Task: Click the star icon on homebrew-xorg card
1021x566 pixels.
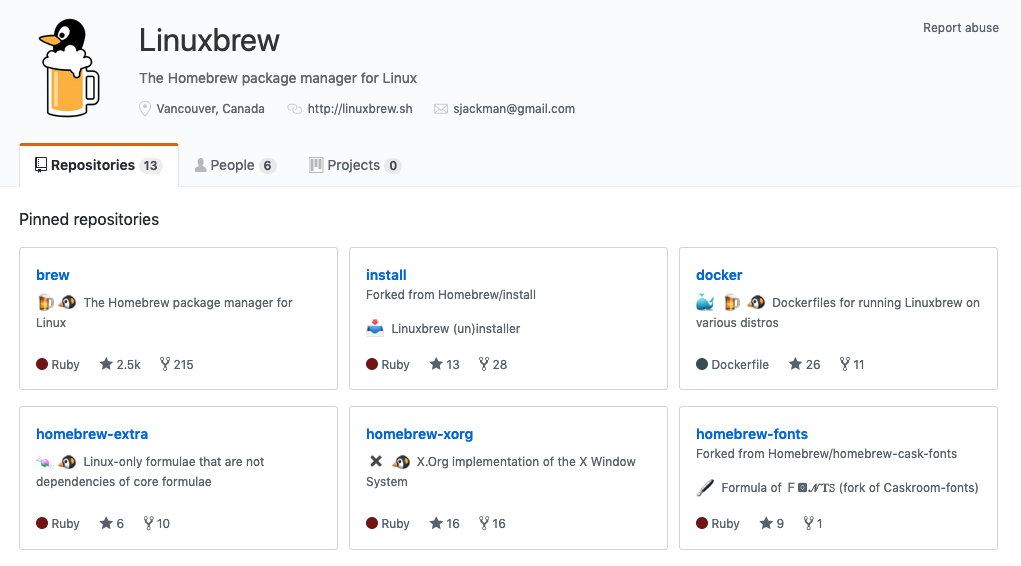Action: pyautogui.click(x=436, y=522)
